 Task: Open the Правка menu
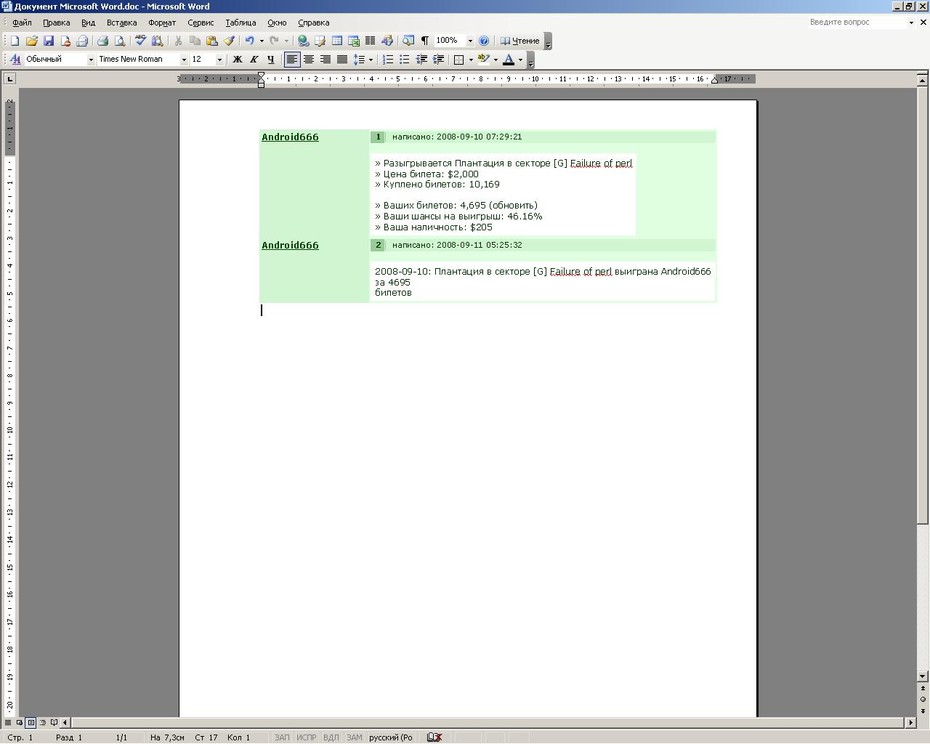tap(56, 23)
